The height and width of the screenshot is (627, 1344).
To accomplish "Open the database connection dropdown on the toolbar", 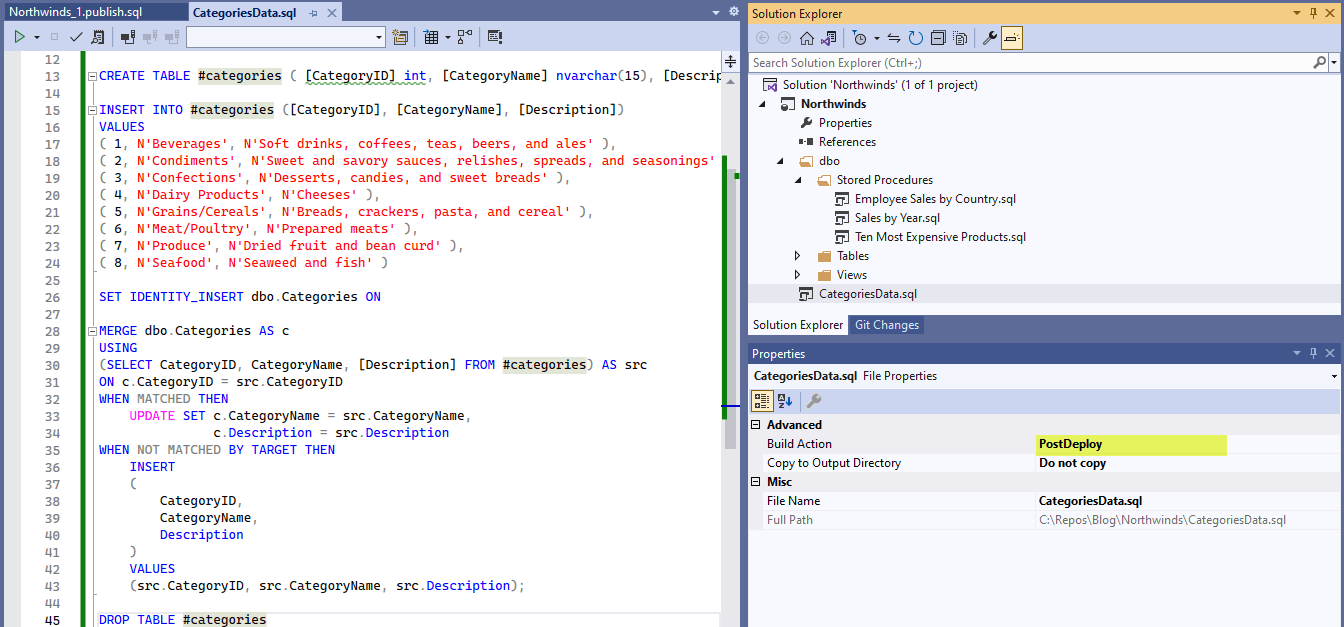I will 378,36.
